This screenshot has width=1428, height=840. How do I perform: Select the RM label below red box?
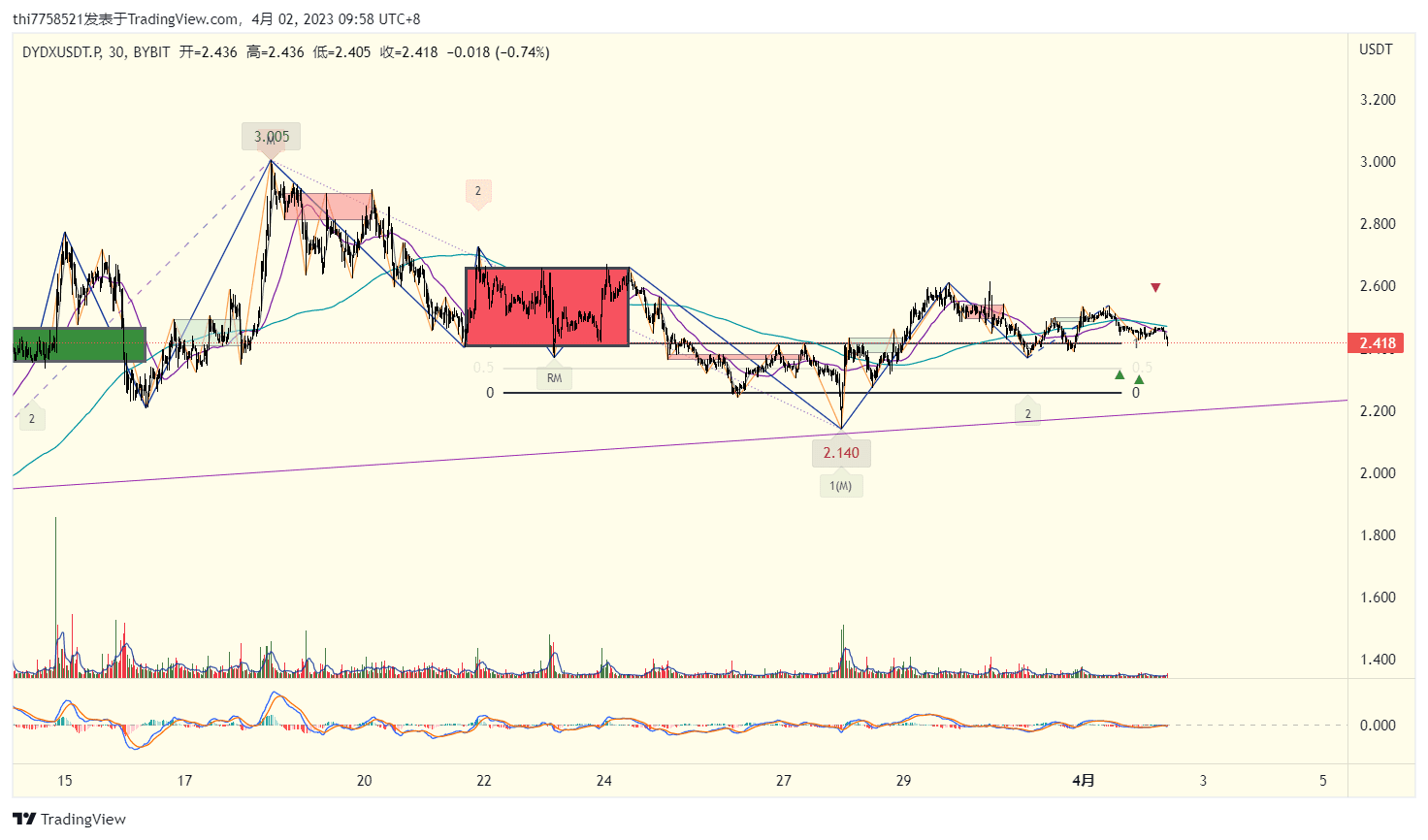click(x=554, y=378)
